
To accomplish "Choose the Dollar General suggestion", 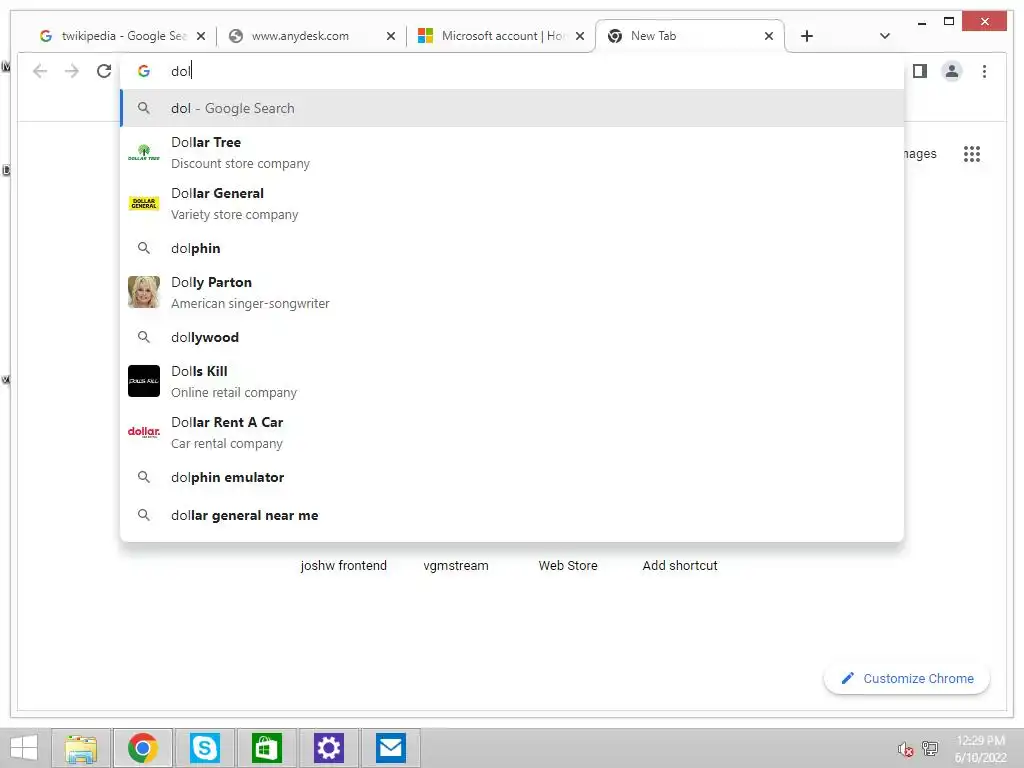I will tap(512, 204).
